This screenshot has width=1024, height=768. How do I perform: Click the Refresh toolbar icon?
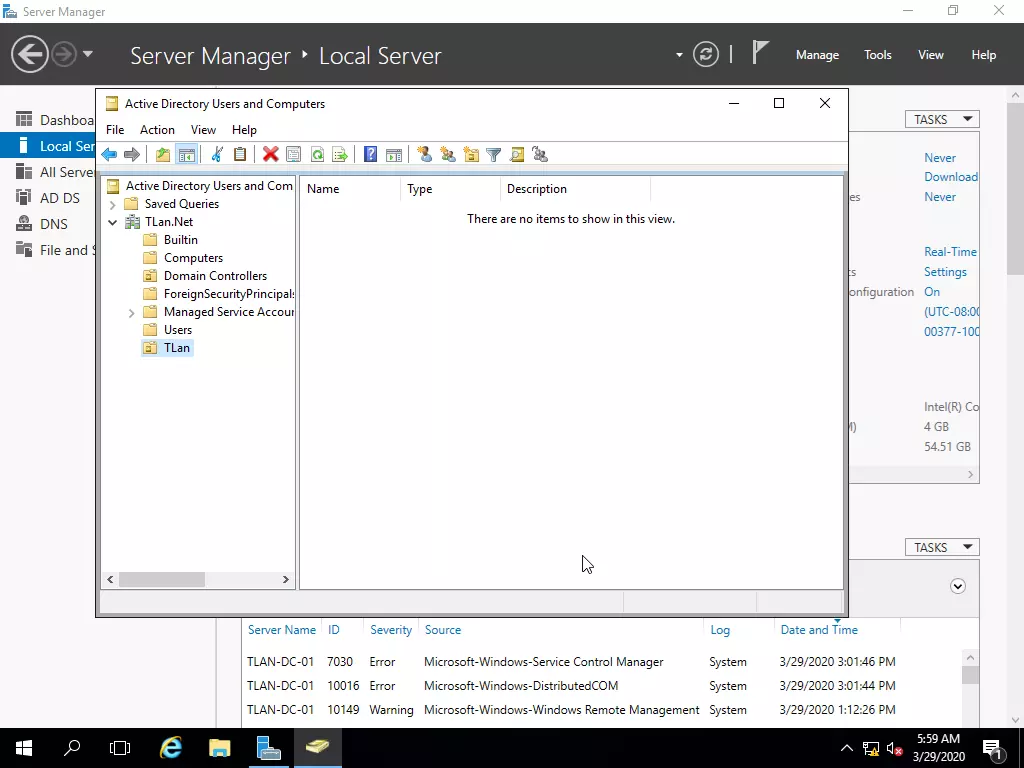click(x=317, y=155)
